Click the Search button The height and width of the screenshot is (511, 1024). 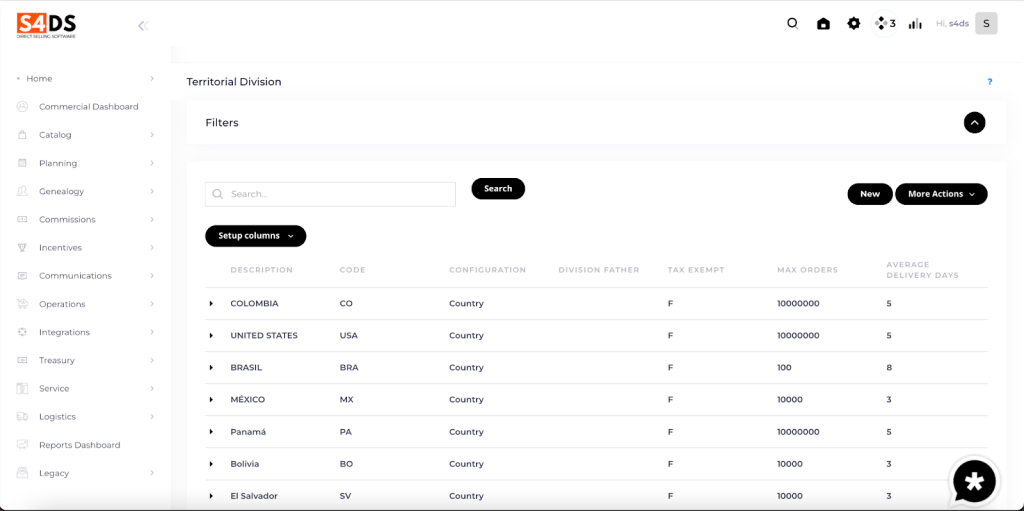pyautogui.click(x=498, y=189)
